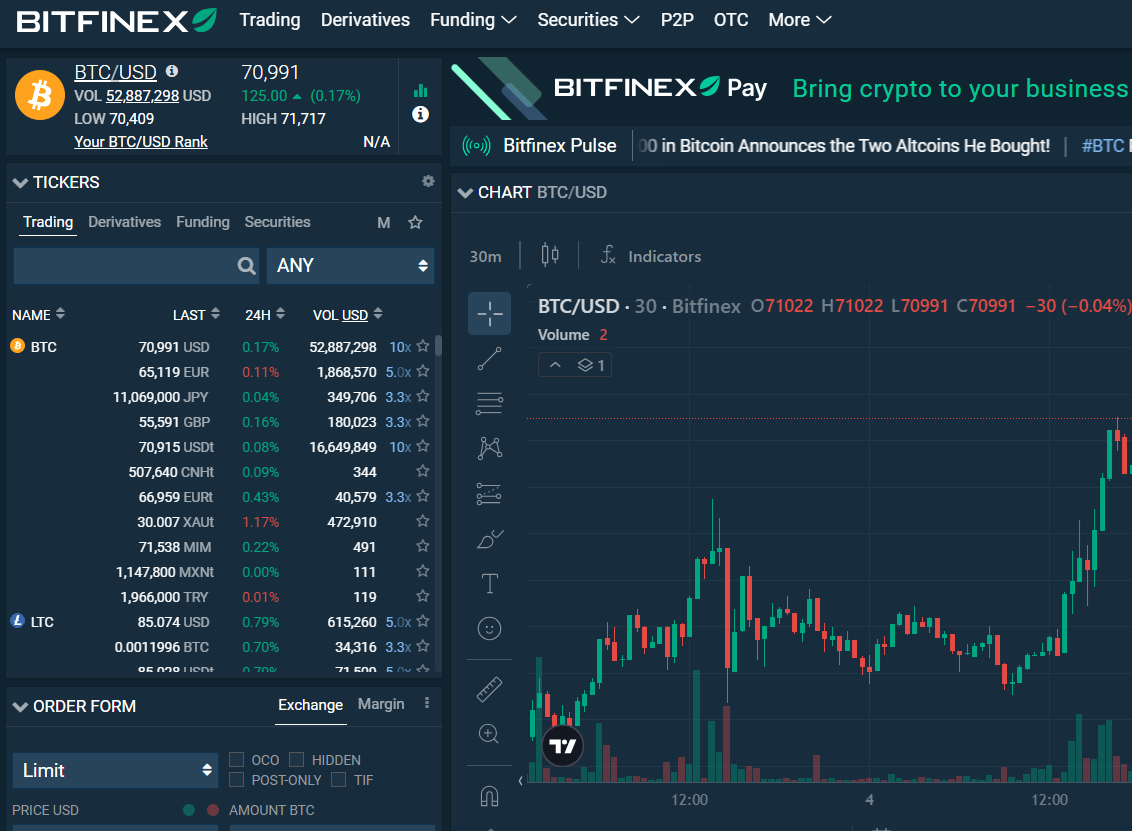Switch tickers to Derivatives tab
Screen dimensions: 1132x831
[x=124, y=222]
